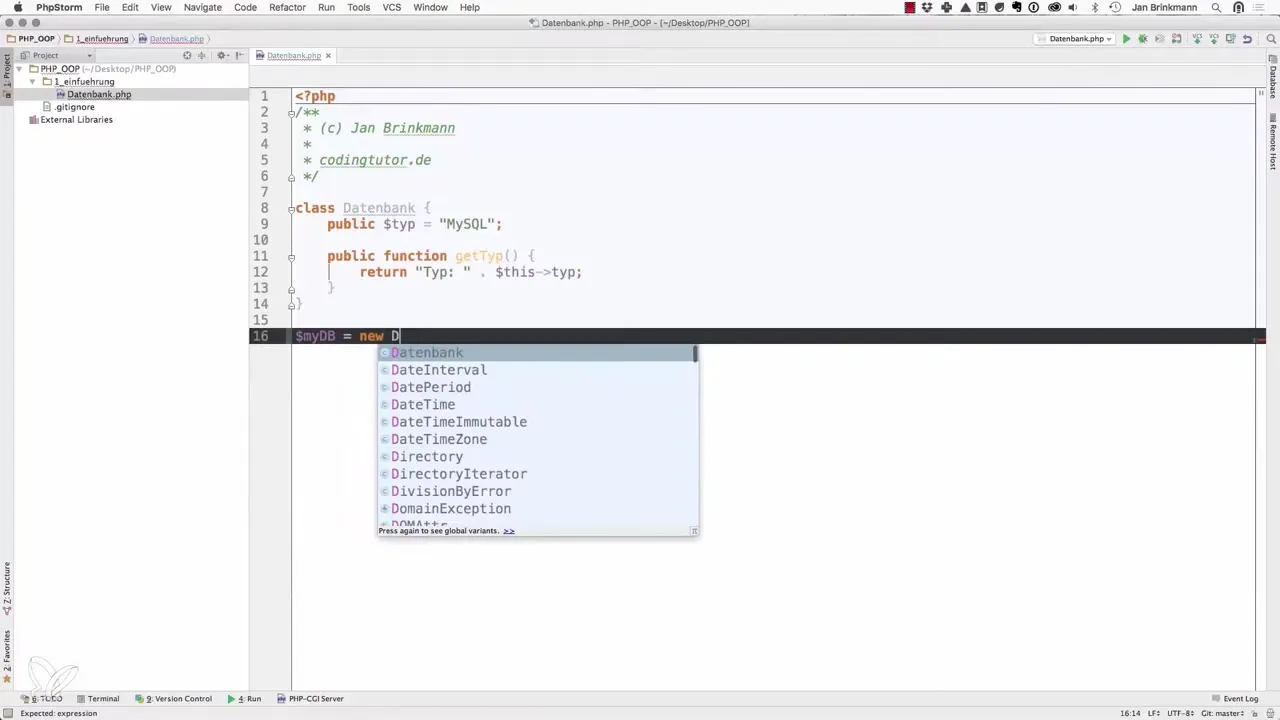Open the Refactor menu
The height and width of the screenshot is (720, 1280).
pyautogui.click(x=287, y=7)
